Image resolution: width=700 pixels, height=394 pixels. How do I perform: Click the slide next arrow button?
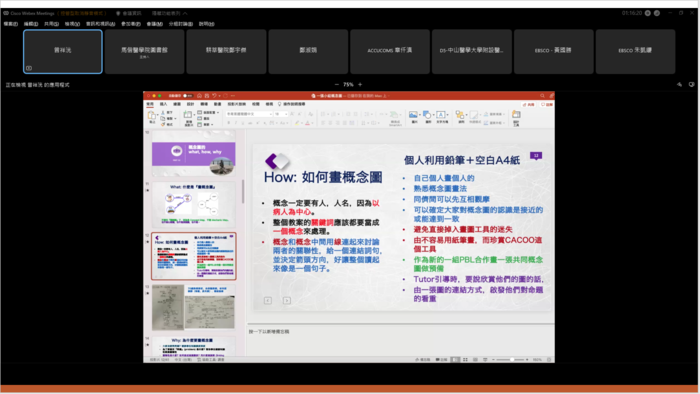point(287,301)
